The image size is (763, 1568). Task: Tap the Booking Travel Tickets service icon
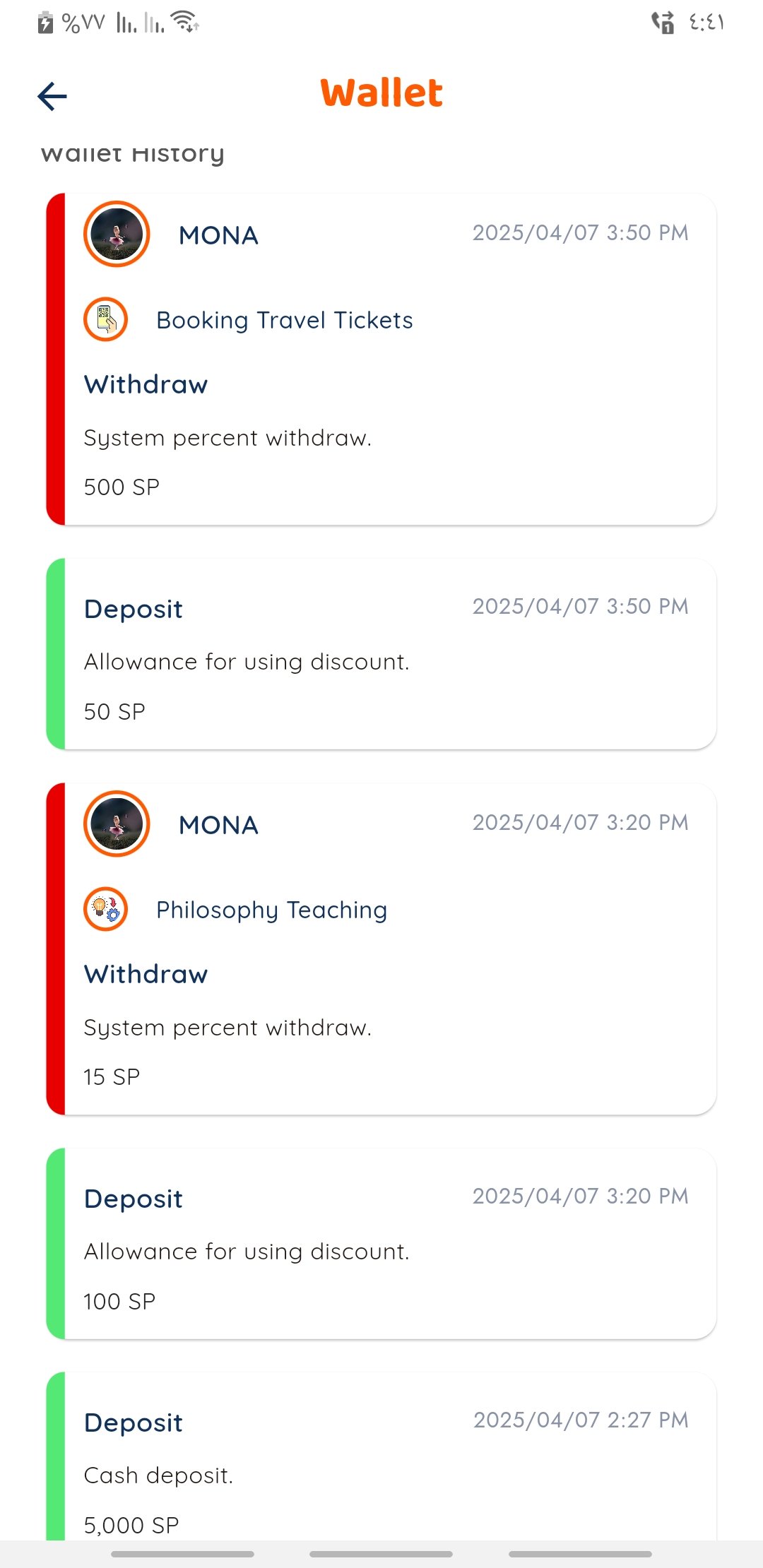tap(106, 319)
